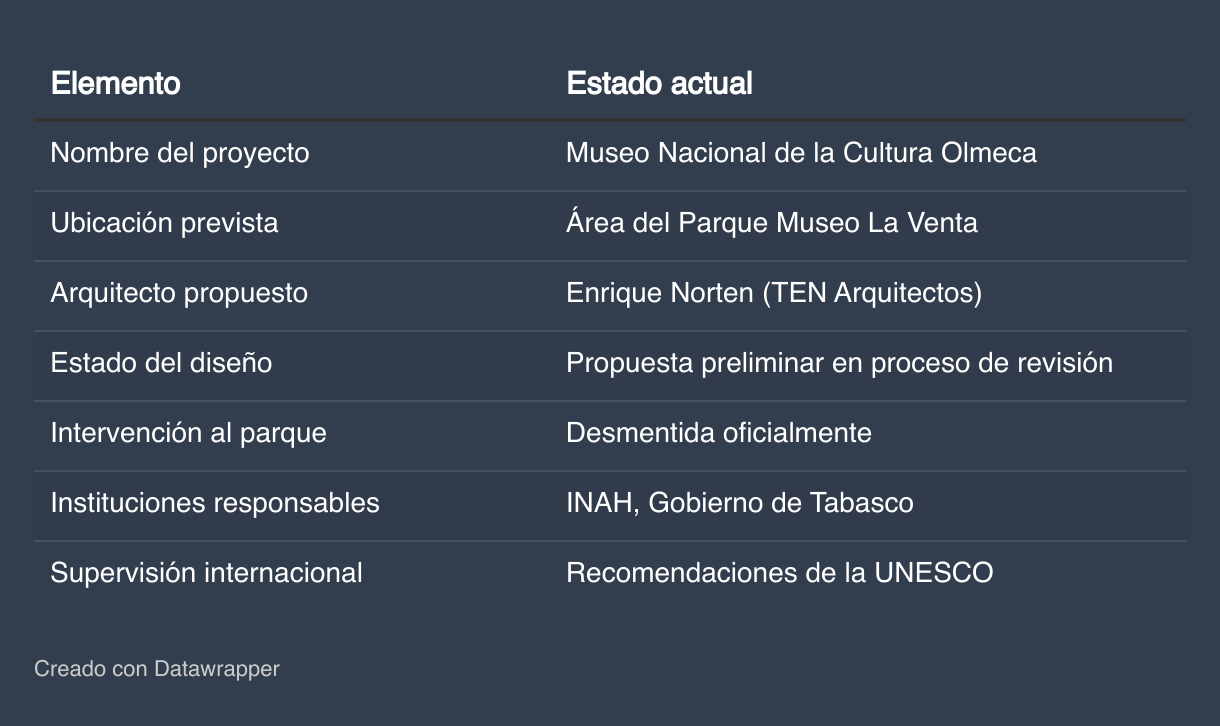1220x726 pixels.
Task: Click the Estado actual column header
Action: pyautogui.click(x=659, y=83)
